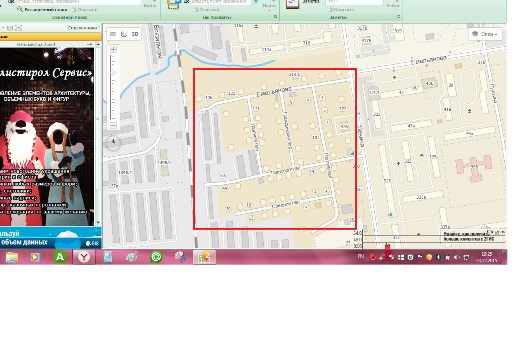The height and width of the screenshot is (362, 530).
Task: Open the Yandex browser in the taskbar
Action: (x=84, y=257)
